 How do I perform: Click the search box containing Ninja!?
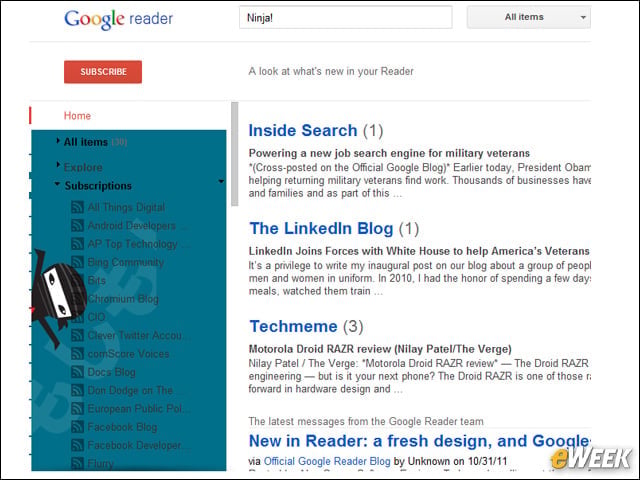pyautogui.click(x=346, y=18)
